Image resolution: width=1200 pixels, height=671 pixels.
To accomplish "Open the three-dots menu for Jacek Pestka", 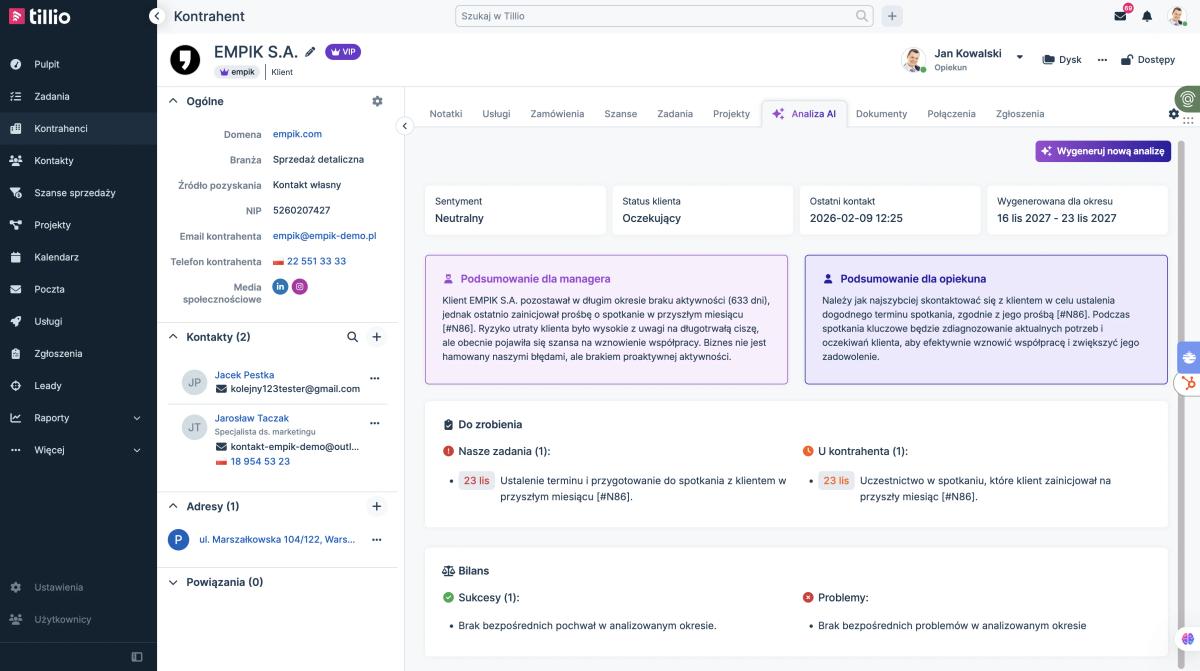I will tap(375, 378).
